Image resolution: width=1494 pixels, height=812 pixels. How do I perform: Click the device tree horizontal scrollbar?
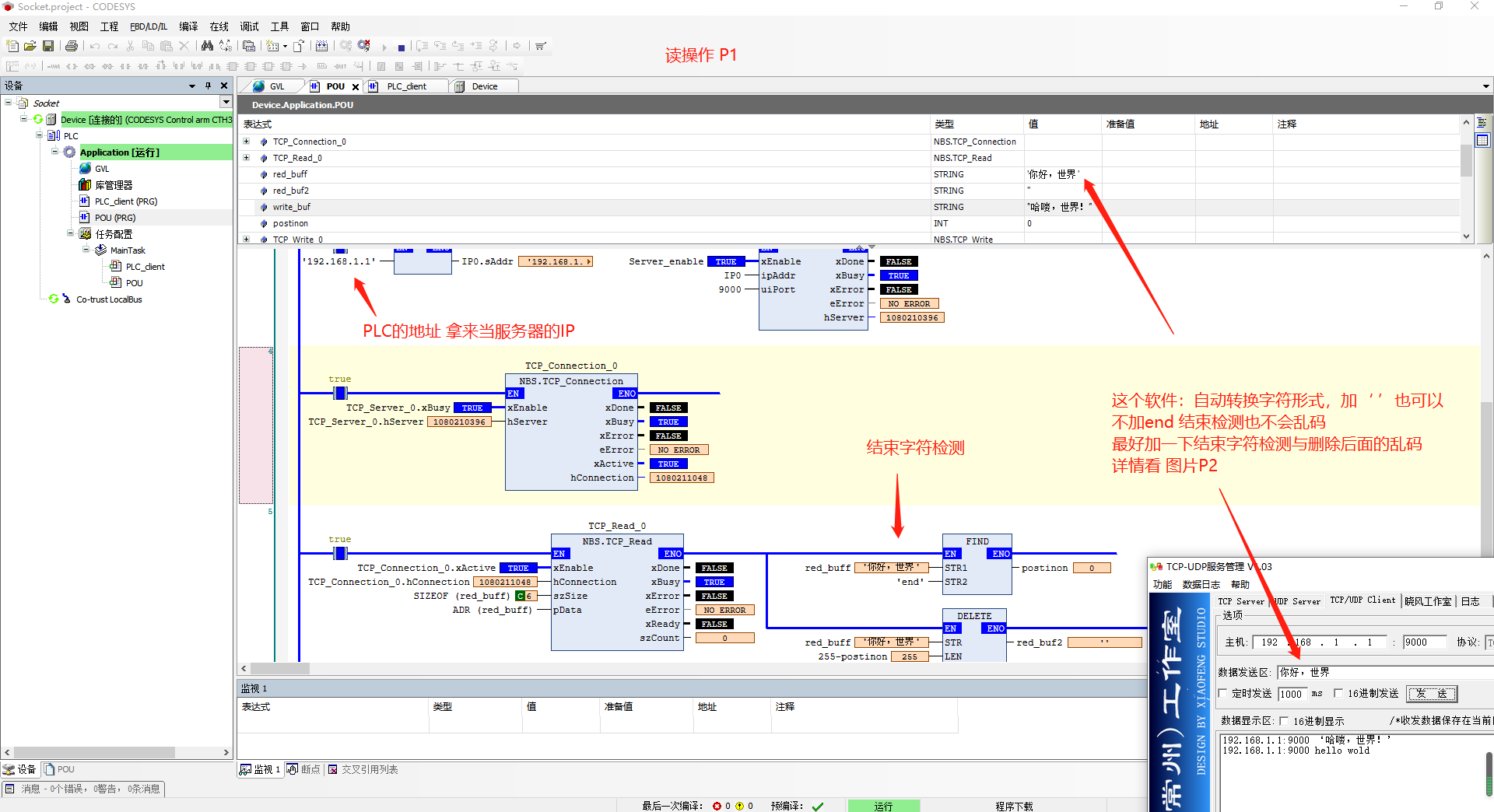pyautogui.click(x=117, y=752)
